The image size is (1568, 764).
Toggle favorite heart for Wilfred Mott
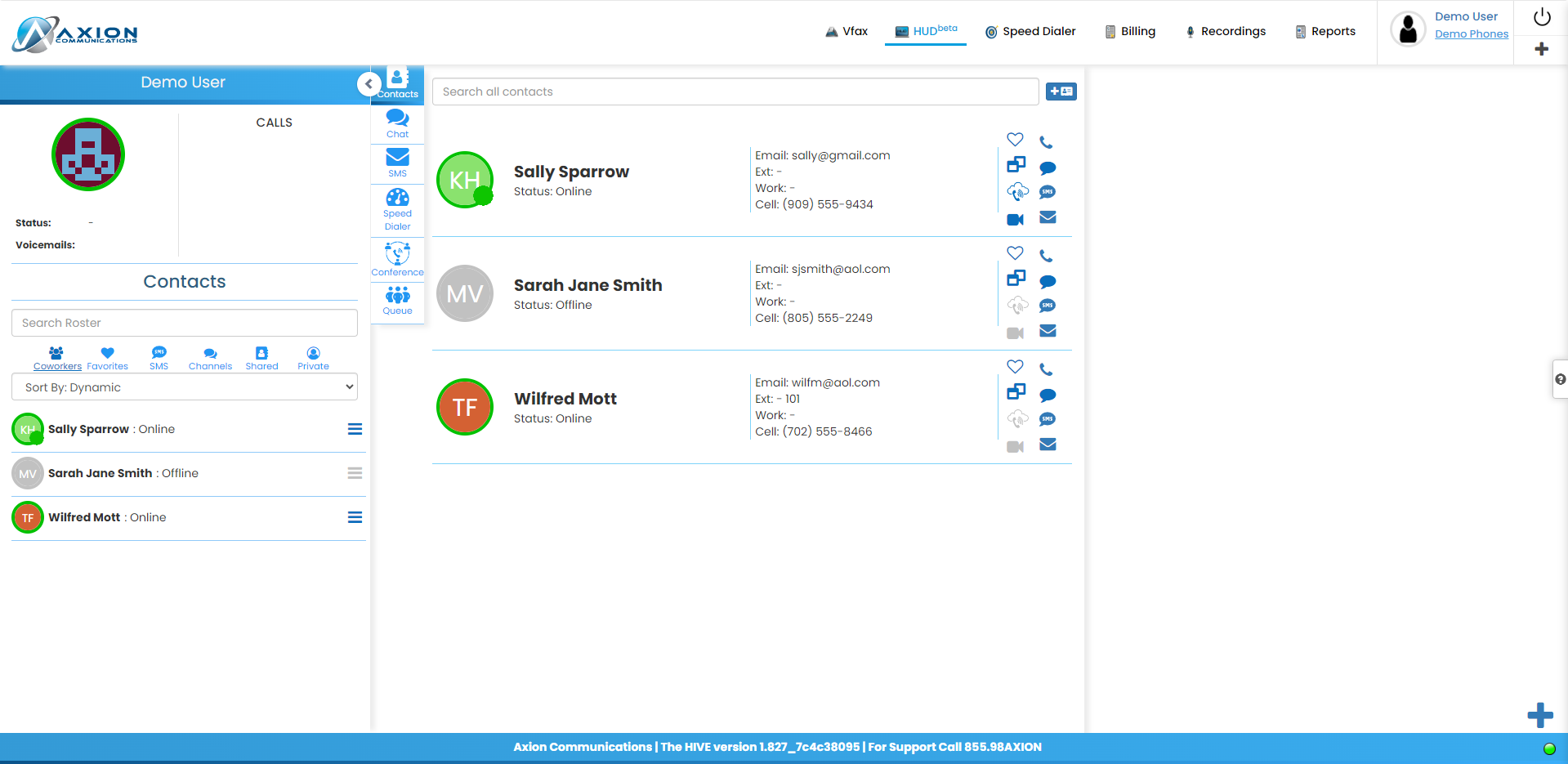1015,367
